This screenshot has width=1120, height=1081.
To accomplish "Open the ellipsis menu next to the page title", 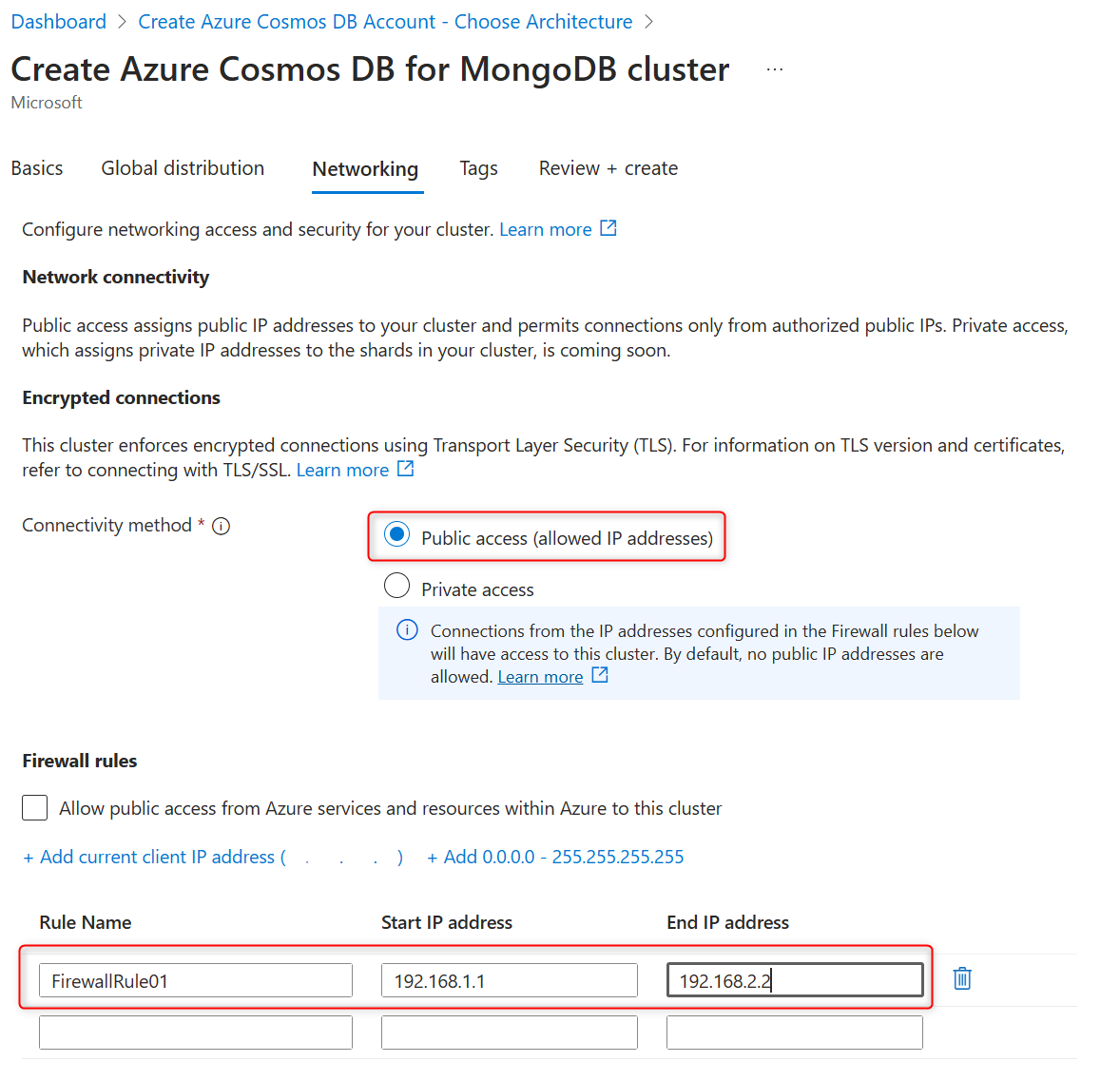I will [x=774, y=68].
